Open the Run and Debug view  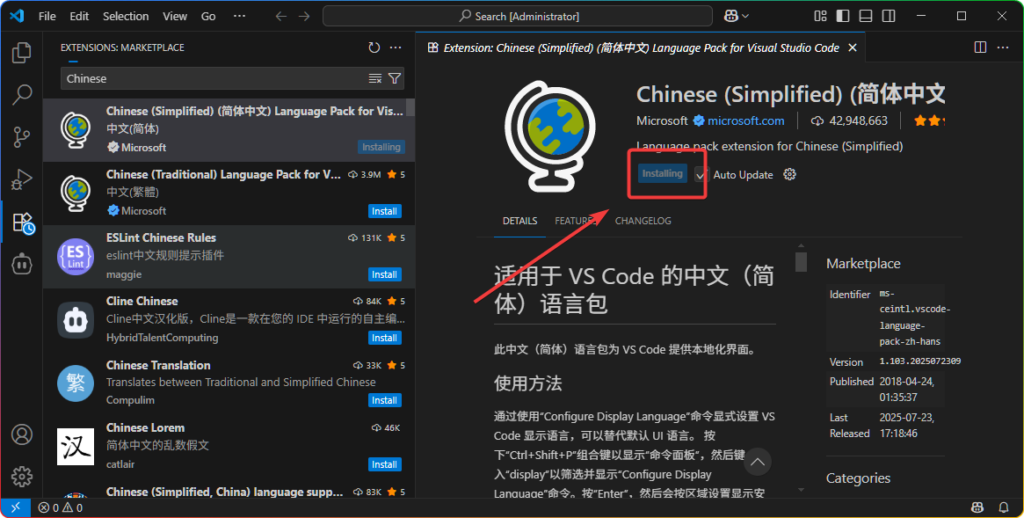(22, 180)
